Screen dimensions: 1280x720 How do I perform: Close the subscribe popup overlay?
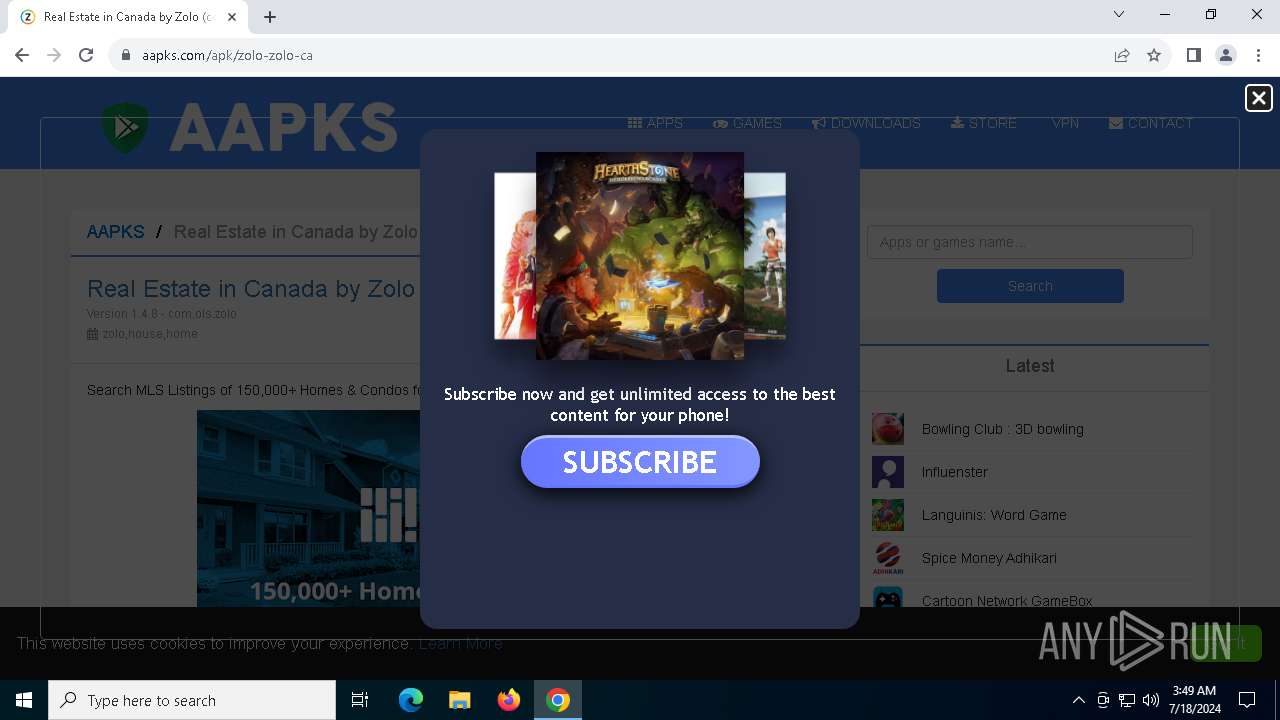(x=1259, y=98)
